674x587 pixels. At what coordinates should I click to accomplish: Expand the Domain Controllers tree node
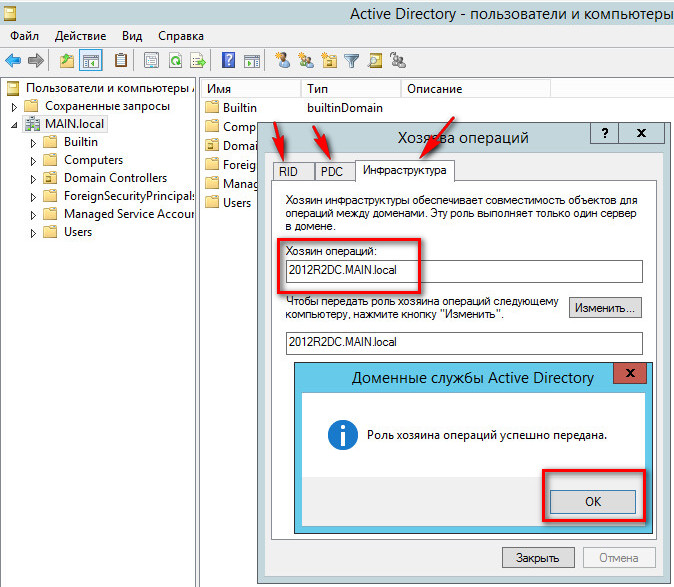pyautogui.click(x=33, y=180)
